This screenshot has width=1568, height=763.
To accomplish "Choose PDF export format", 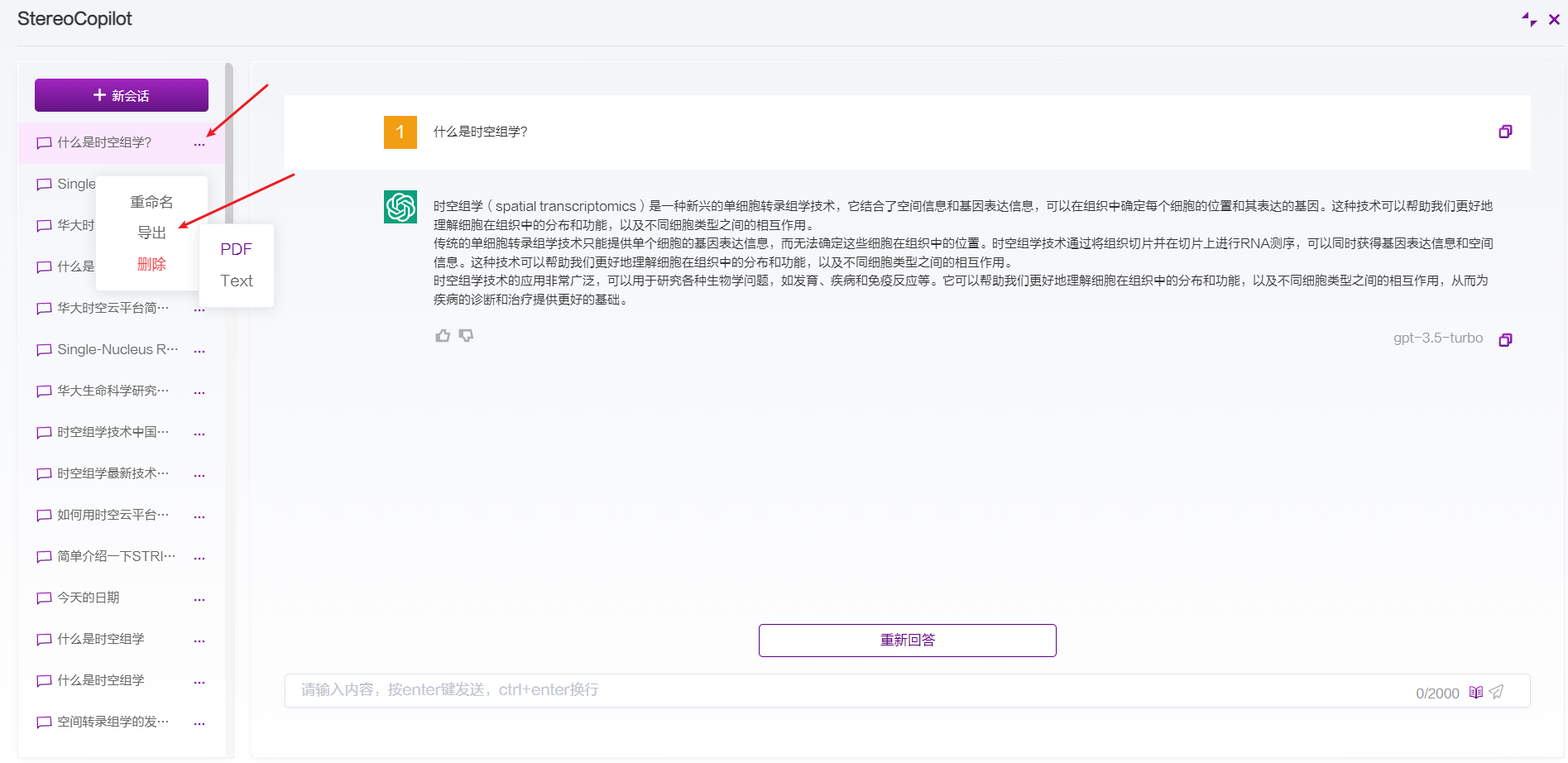I will (x=236, y=249).
